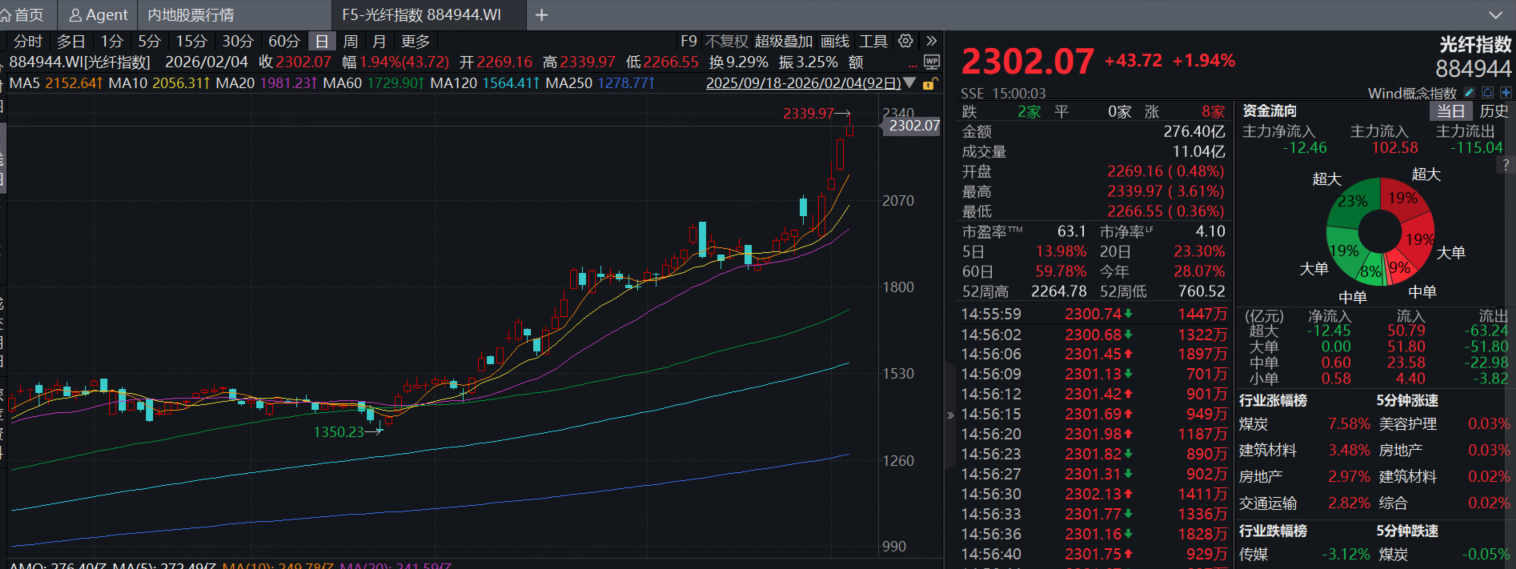Open the date range dropdown triangle
1516x569 pixels.
coord(908,83)
